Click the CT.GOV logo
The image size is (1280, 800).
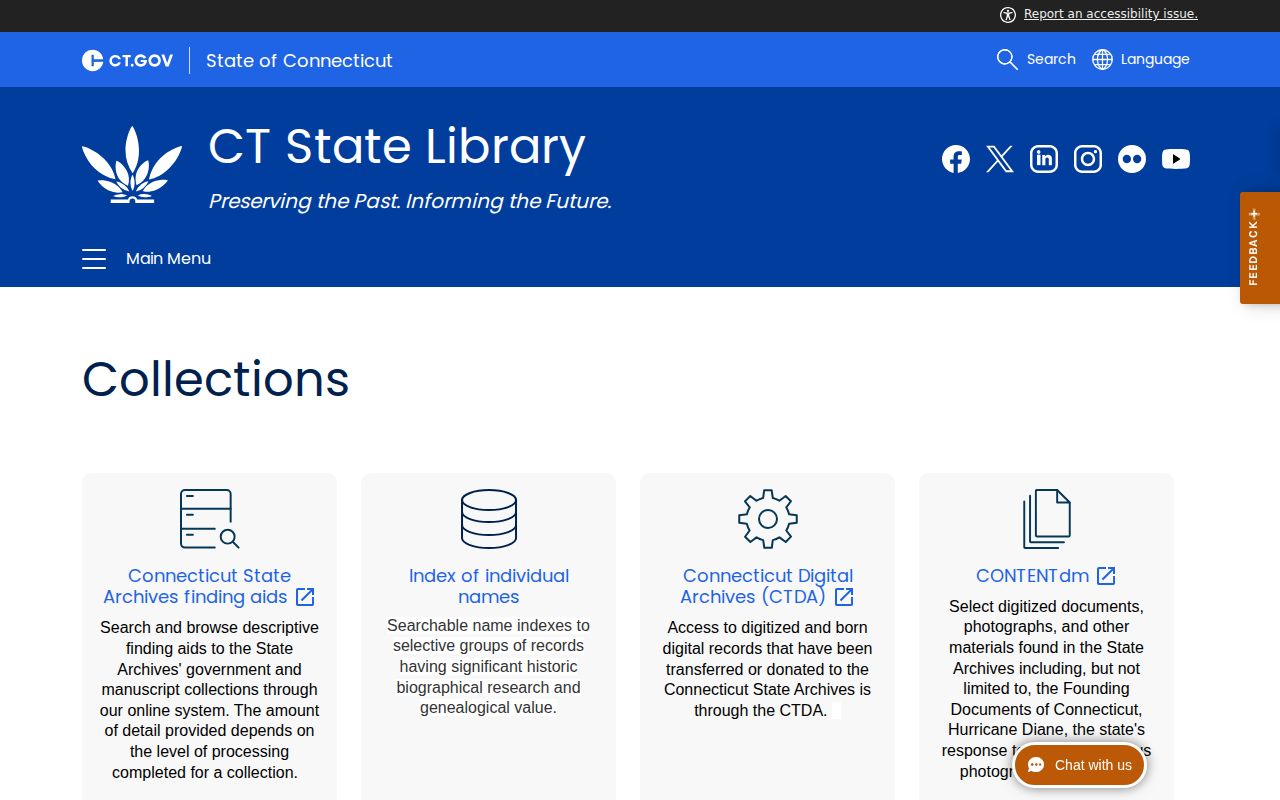point(127,60)
